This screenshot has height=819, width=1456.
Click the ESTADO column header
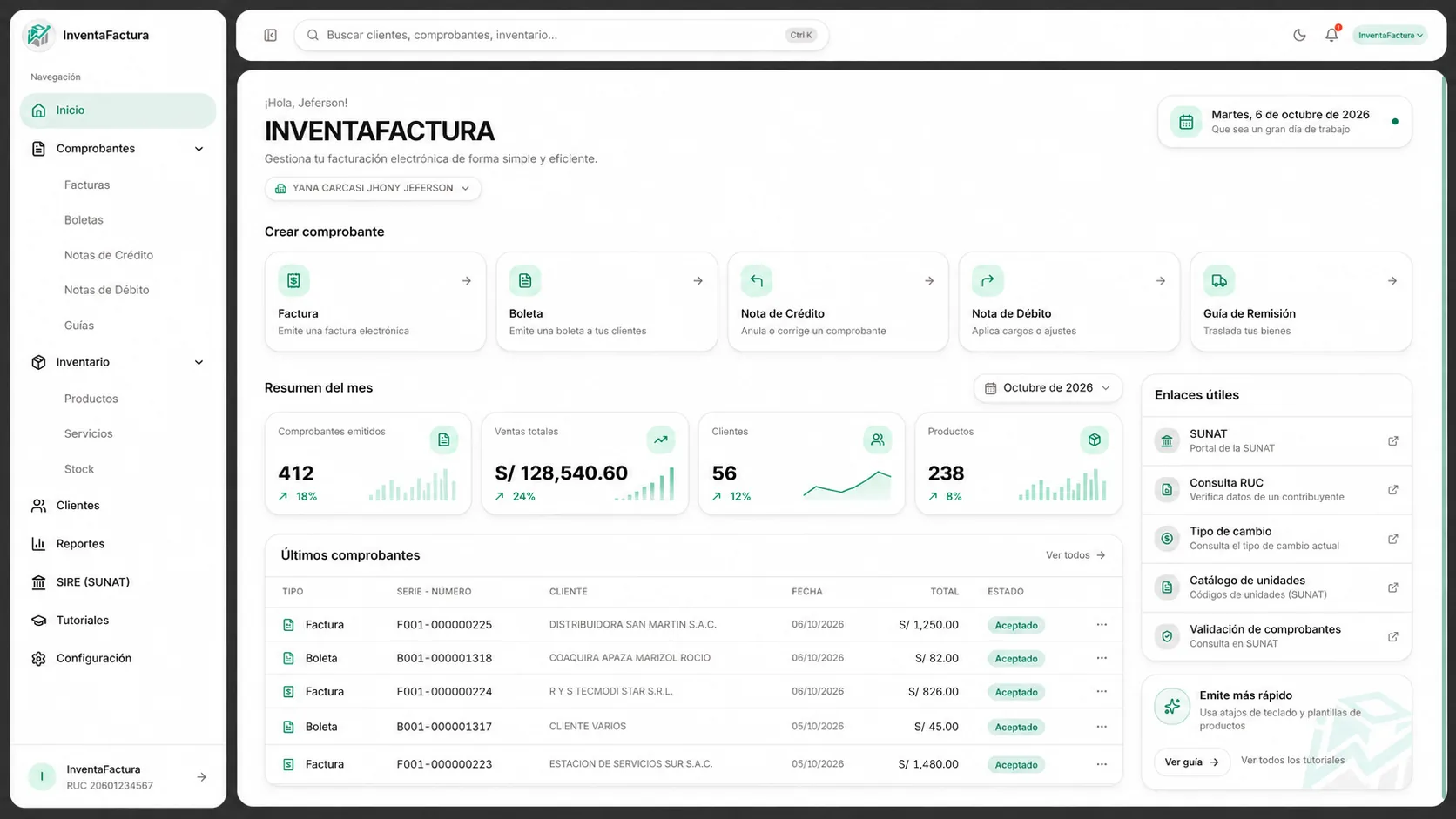[x=1006, y=592]
